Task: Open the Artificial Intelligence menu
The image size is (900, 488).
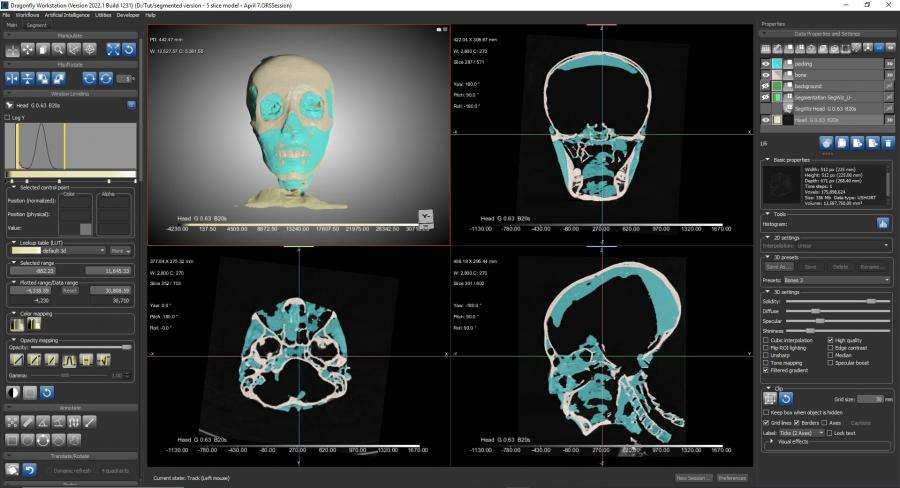Action: (67, 16)
